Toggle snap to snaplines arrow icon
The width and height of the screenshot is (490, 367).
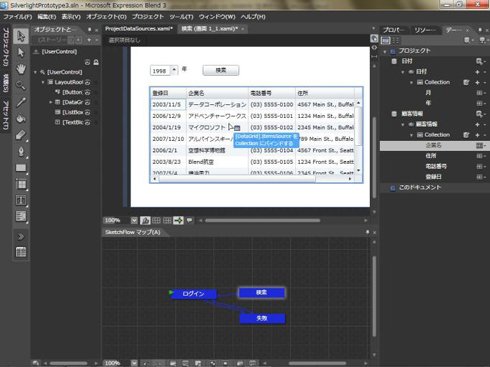click(x=178, y=220)
